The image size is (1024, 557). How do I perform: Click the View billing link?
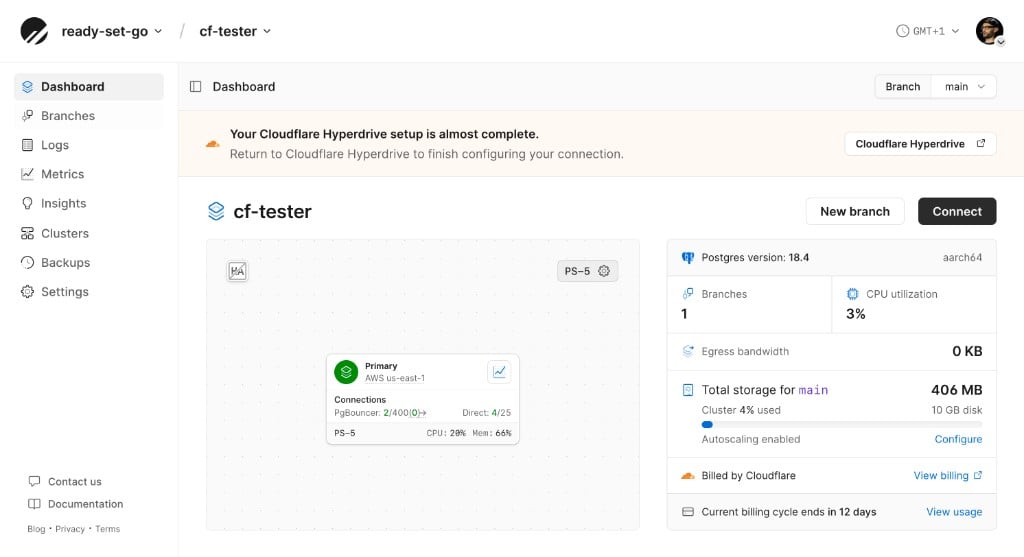[948, 475]
